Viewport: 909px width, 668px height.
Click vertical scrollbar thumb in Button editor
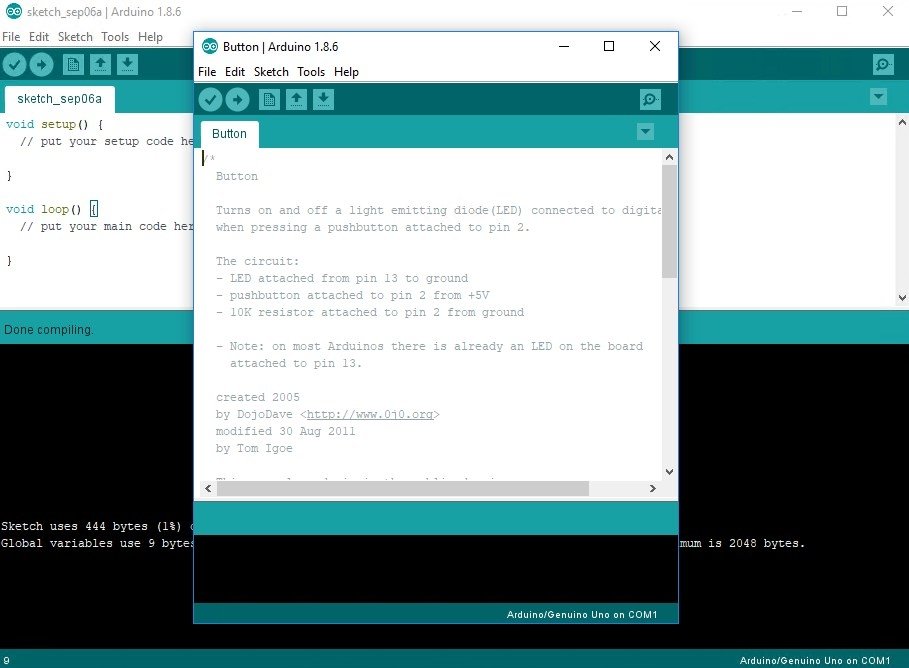click(669, 222)
